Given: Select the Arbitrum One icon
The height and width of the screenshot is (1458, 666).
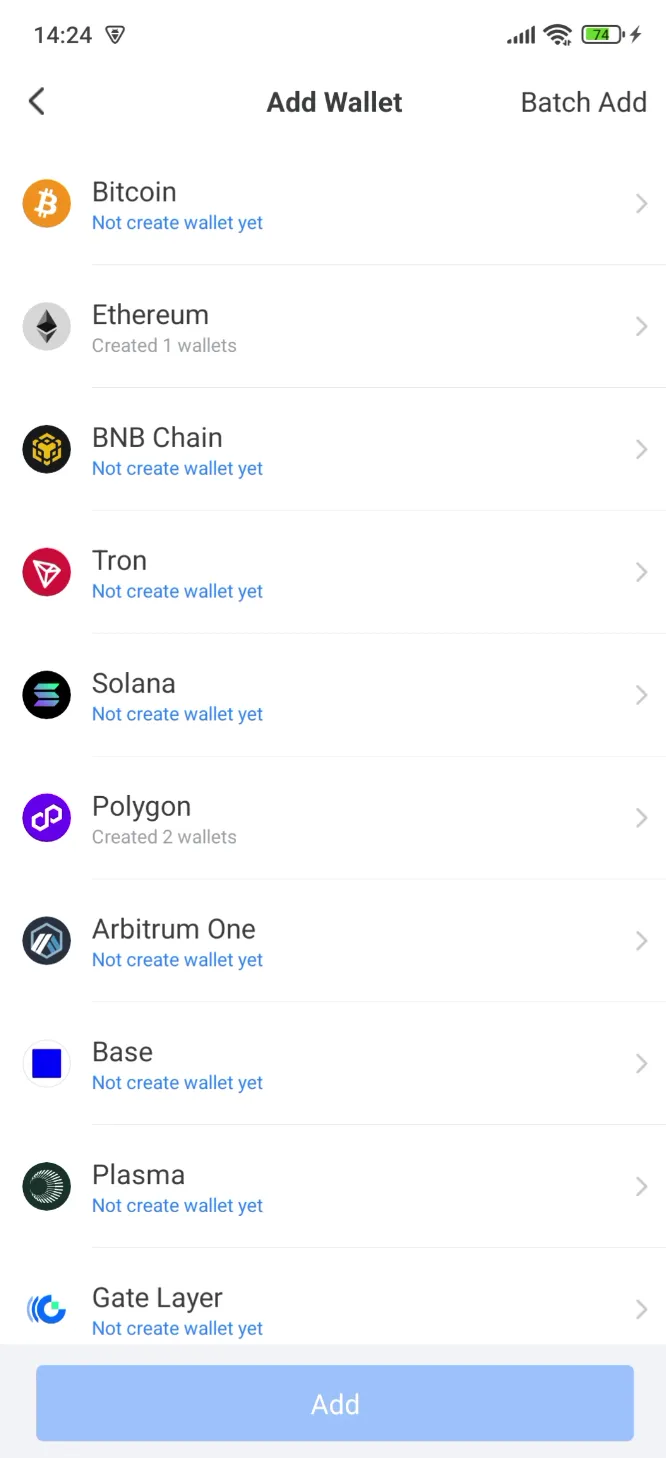Looking at the screenshot, I should (46, 940).
